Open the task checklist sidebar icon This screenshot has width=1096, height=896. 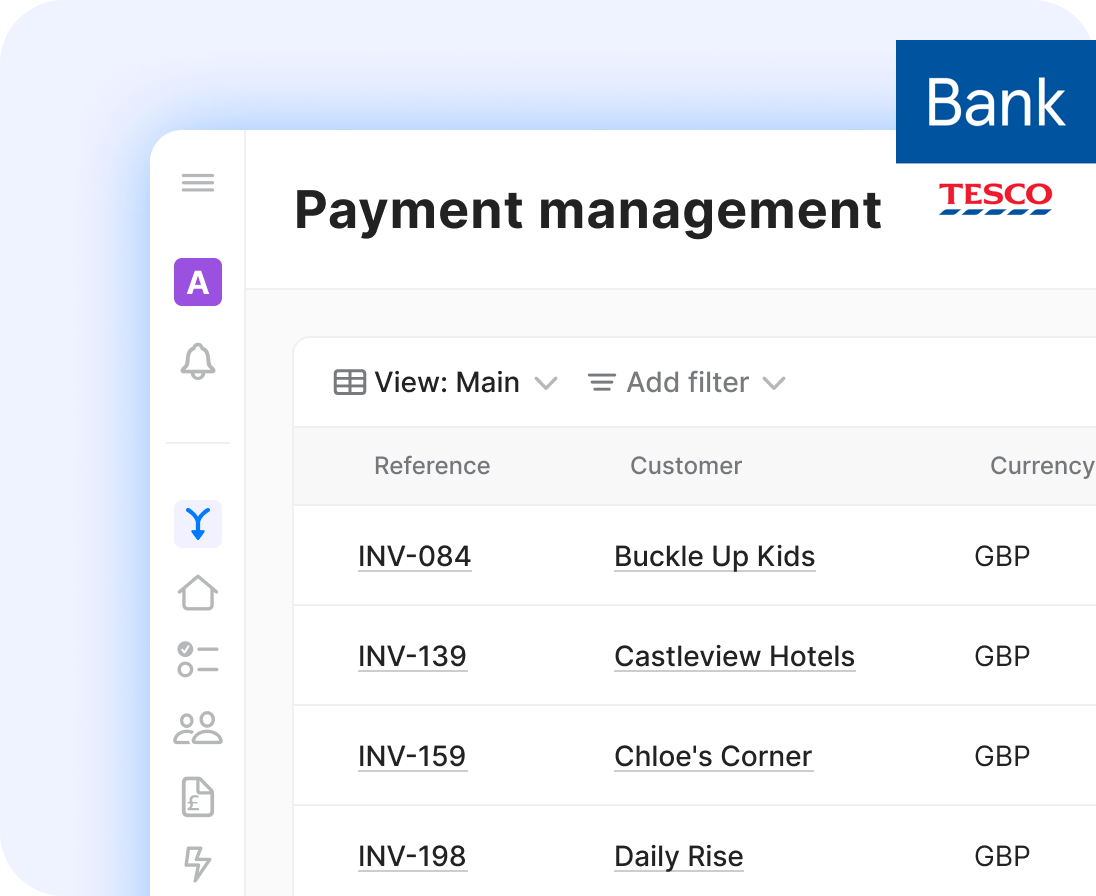198,659
